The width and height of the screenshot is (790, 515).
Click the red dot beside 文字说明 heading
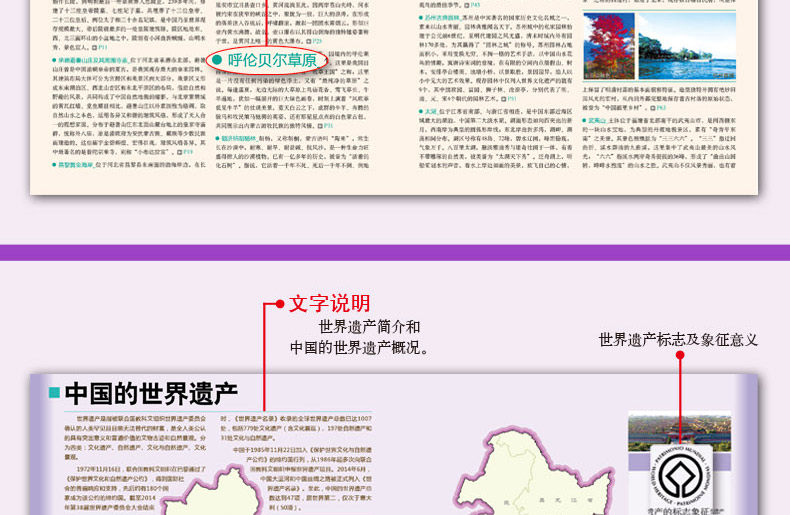(280, 303)
